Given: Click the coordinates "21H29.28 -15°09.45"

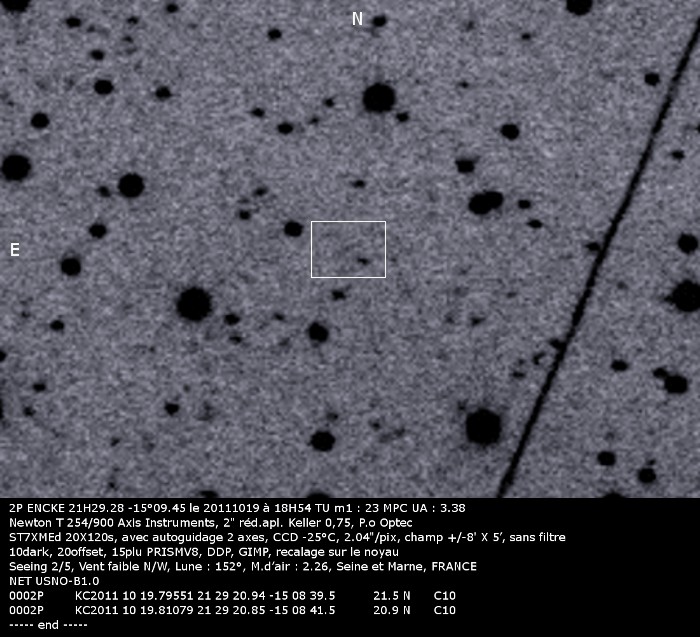Looking at the screenshot, I should click(x=127, y=508).
